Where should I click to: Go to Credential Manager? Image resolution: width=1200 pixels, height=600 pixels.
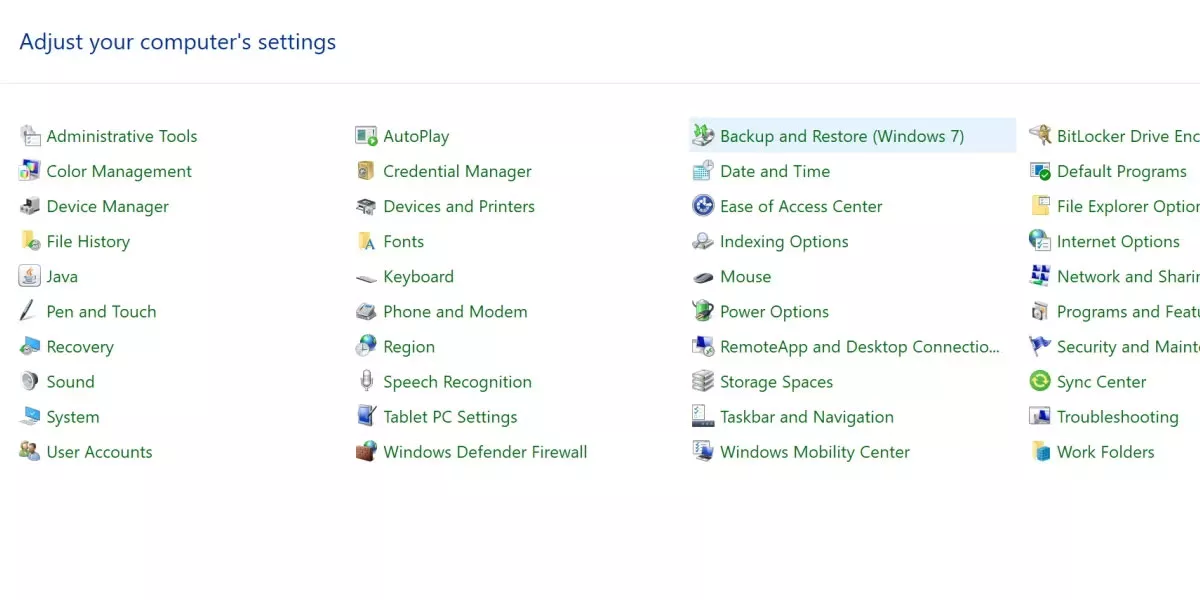click(458, 171)
